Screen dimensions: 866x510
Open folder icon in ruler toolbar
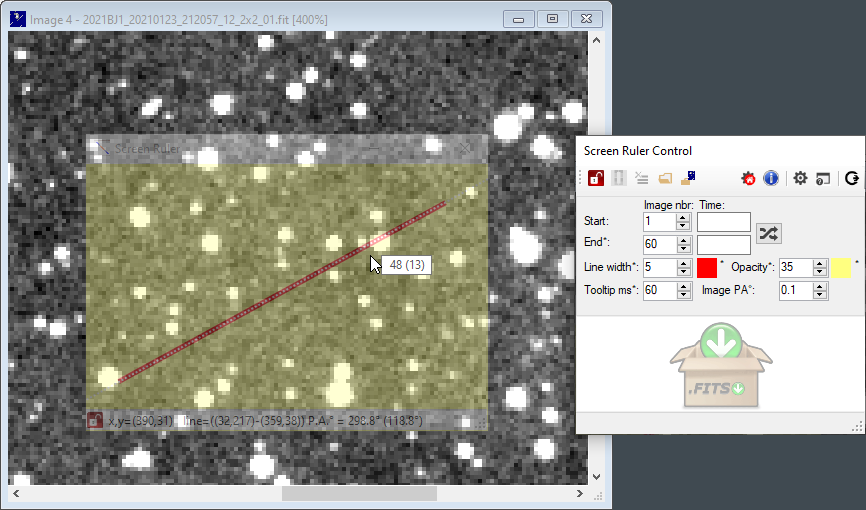(665, 178)
